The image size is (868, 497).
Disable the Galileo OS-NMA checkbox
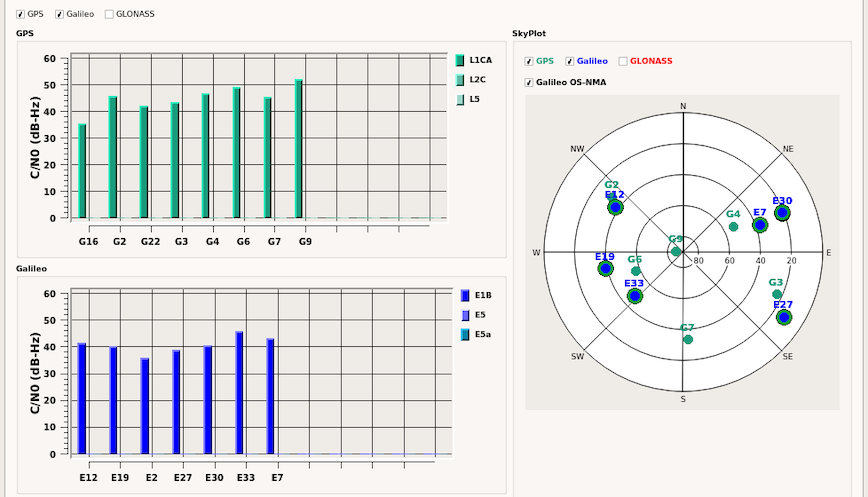click(x=529, y=82)
